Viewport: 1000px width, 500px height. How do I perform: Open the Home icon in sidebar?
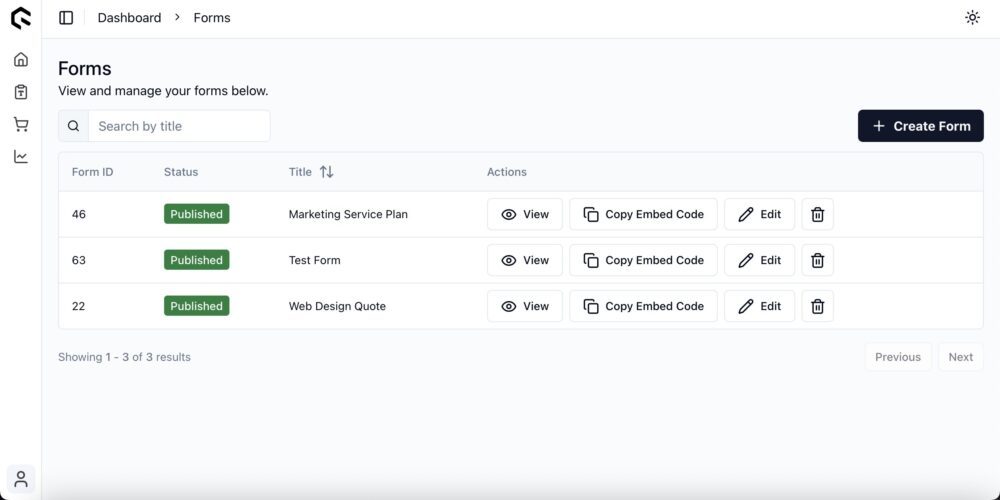21,59
